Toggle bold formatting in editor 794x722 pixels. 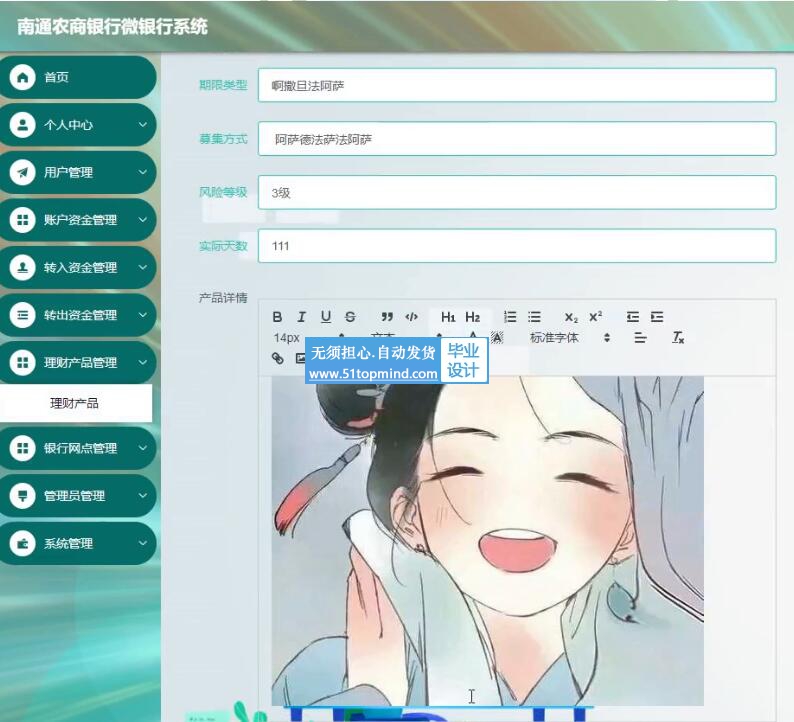point(277,317)
